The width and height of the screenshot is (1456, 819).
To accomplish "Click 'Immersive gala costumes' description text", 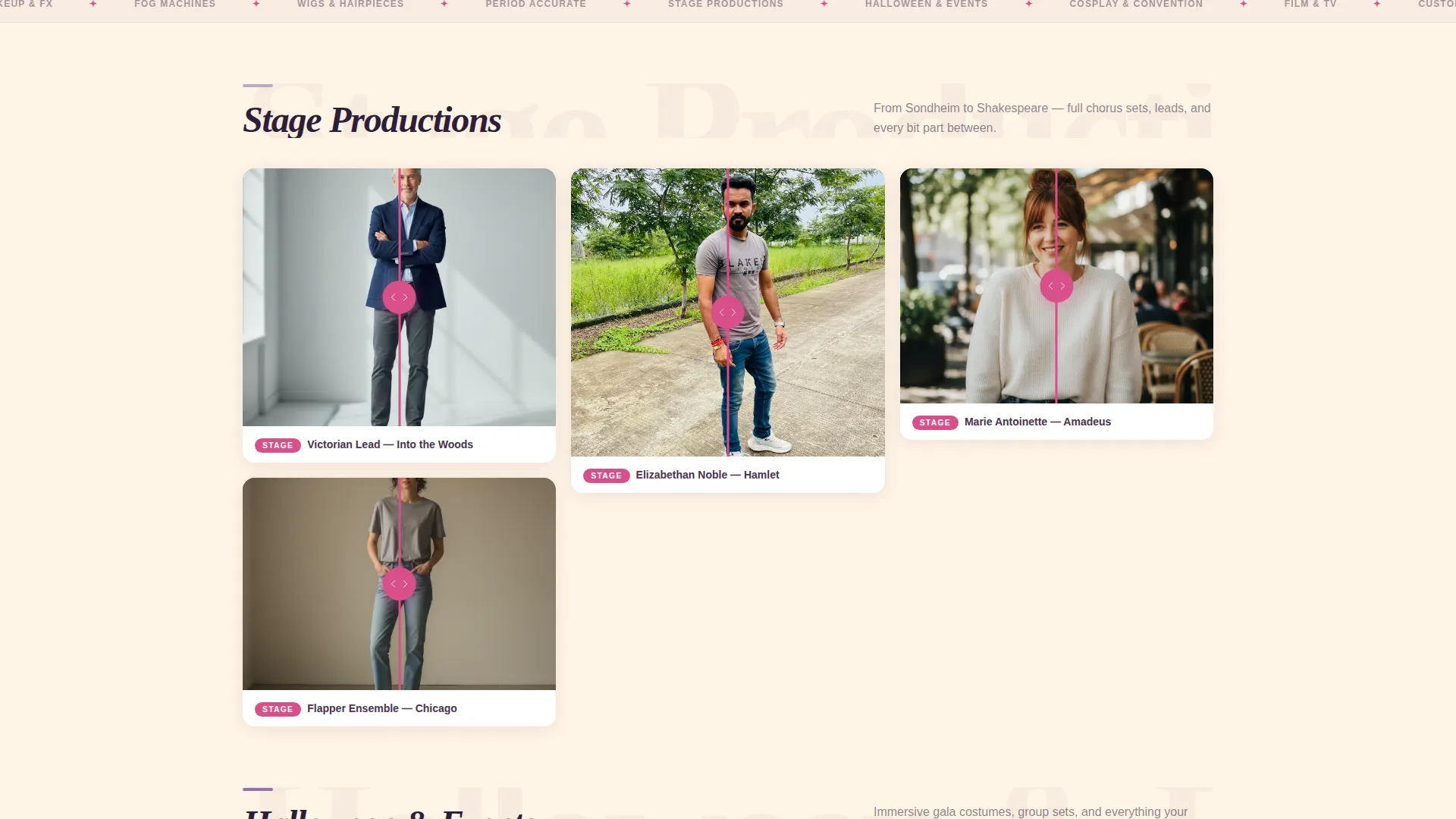I will 1031,811.
